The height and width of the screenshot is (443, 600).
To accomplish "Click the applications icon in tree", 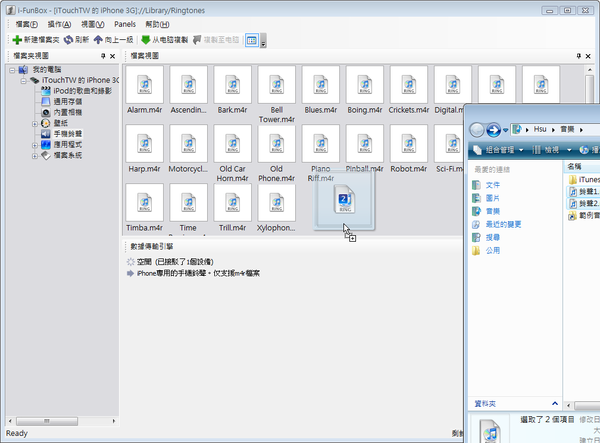I will click(x=46, y=145).
